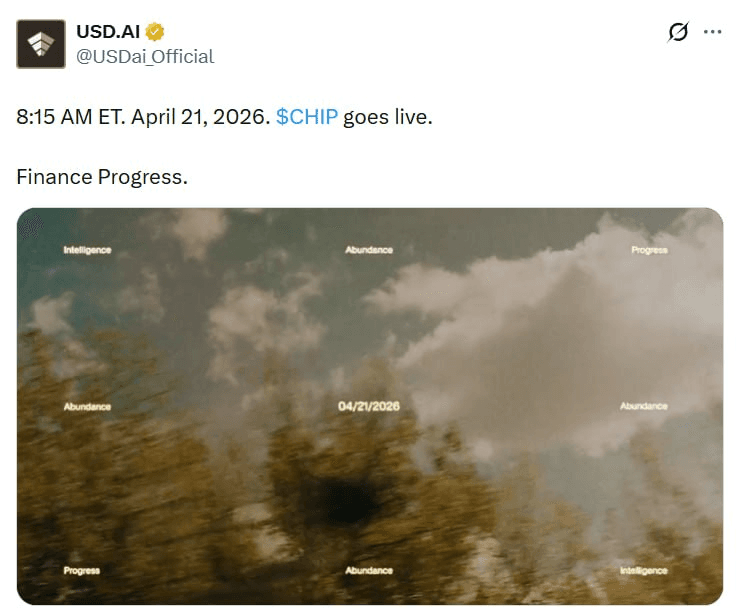Image resolution: width=739 pixels, height=616 pixels.
Task: Click "Progress" label at image bottom-left
Action: (x=81, y=570)
